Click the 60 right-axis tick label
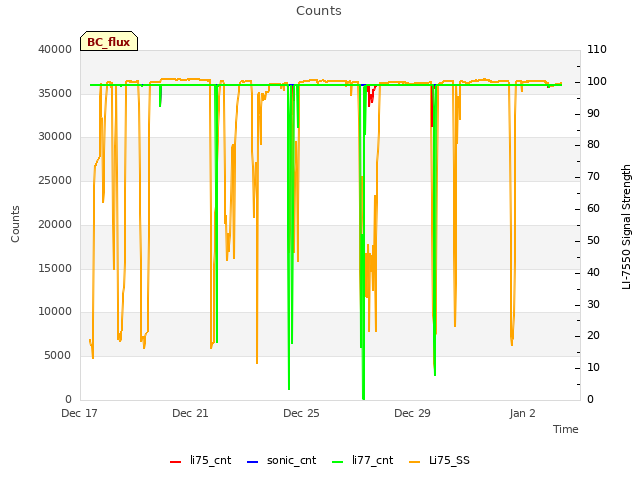The image size is (640, 480). (593, 209)
